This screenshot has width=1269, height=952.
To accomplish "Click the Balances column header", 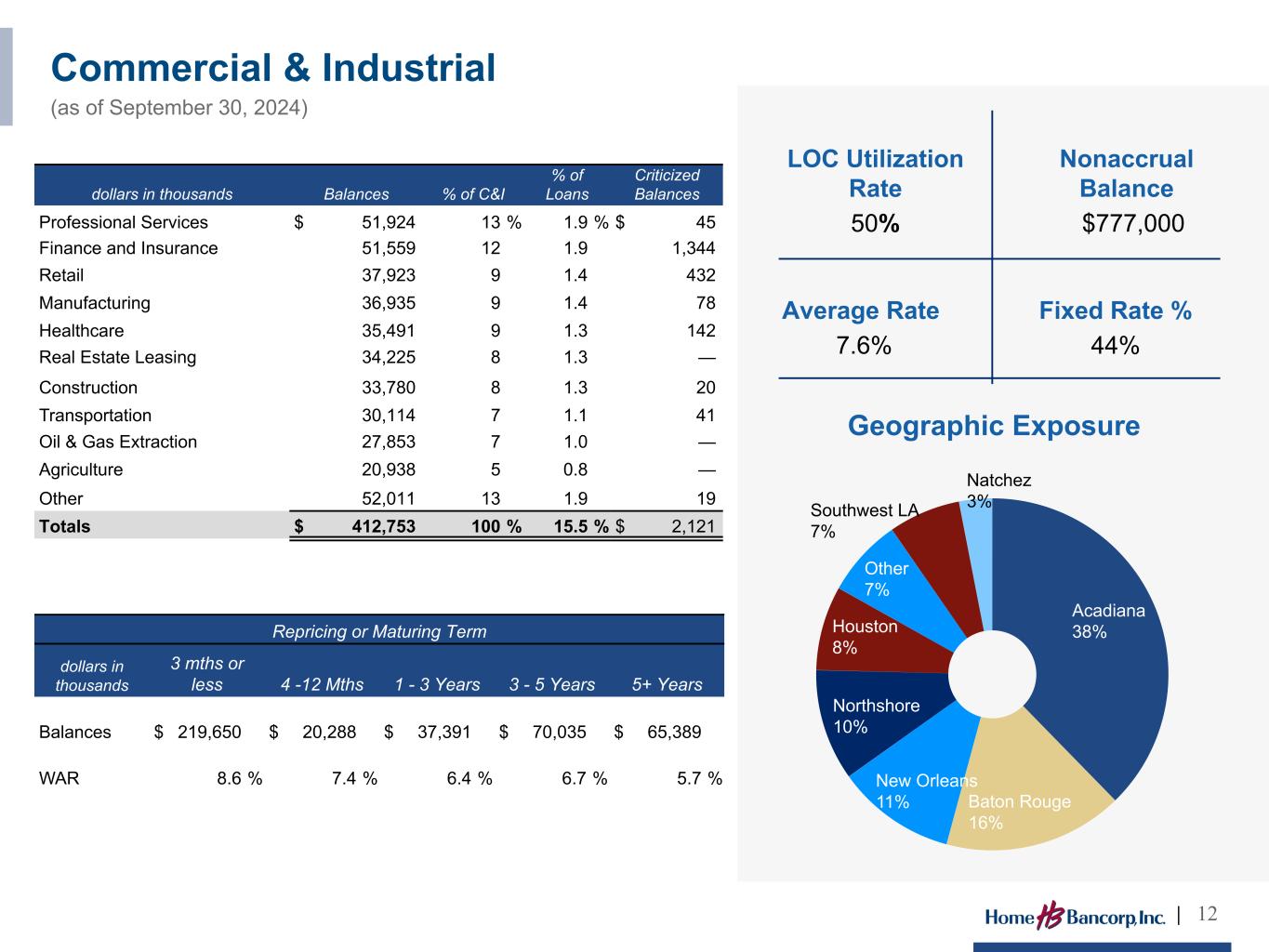I will coord(356,194).
